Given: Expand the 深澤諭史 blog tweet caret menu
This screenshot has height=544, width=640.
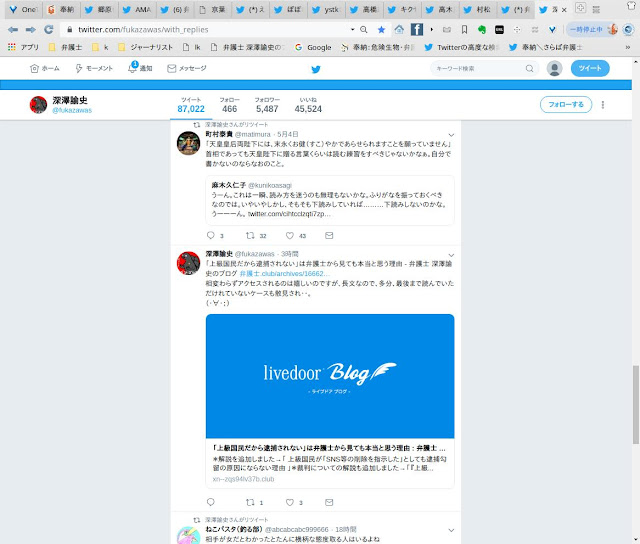Looking at the screenshot, I should [451, 255].
